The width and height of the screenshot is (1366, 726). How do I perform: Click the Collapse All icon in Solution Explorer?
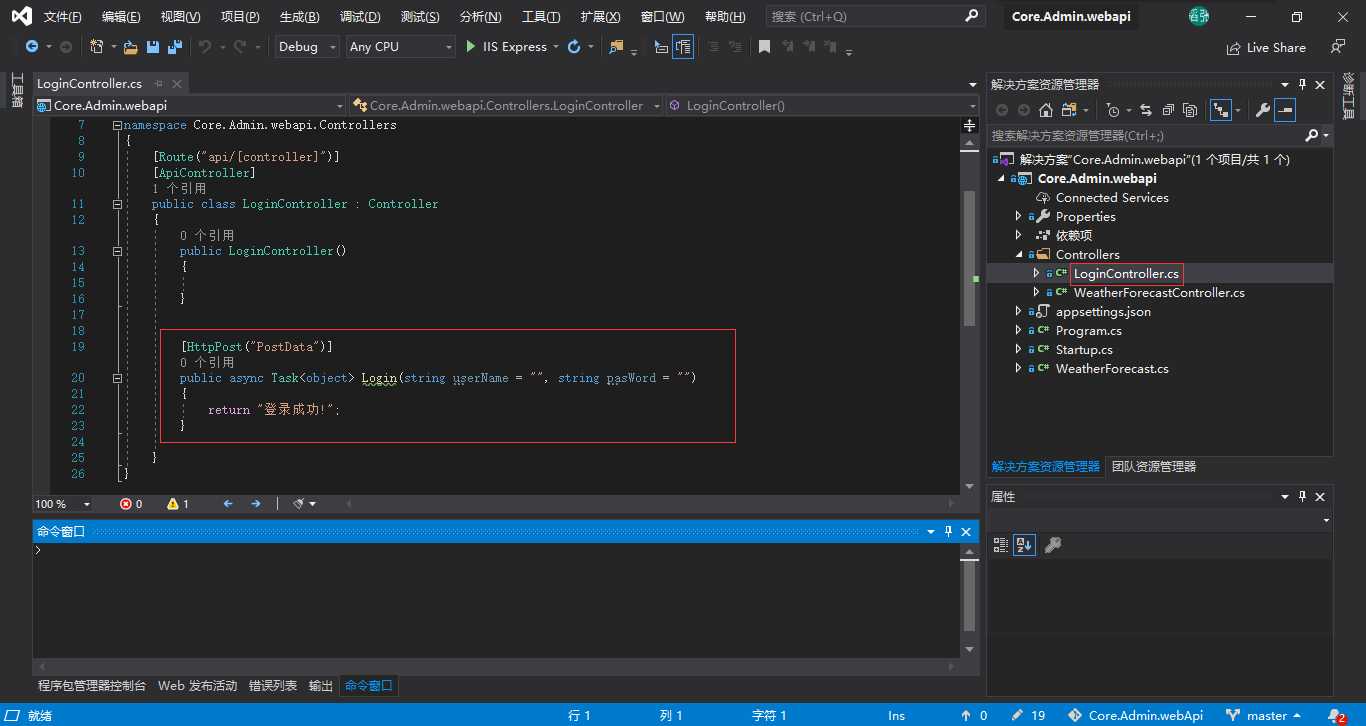pyautogui.click(x=1167, y=110)
